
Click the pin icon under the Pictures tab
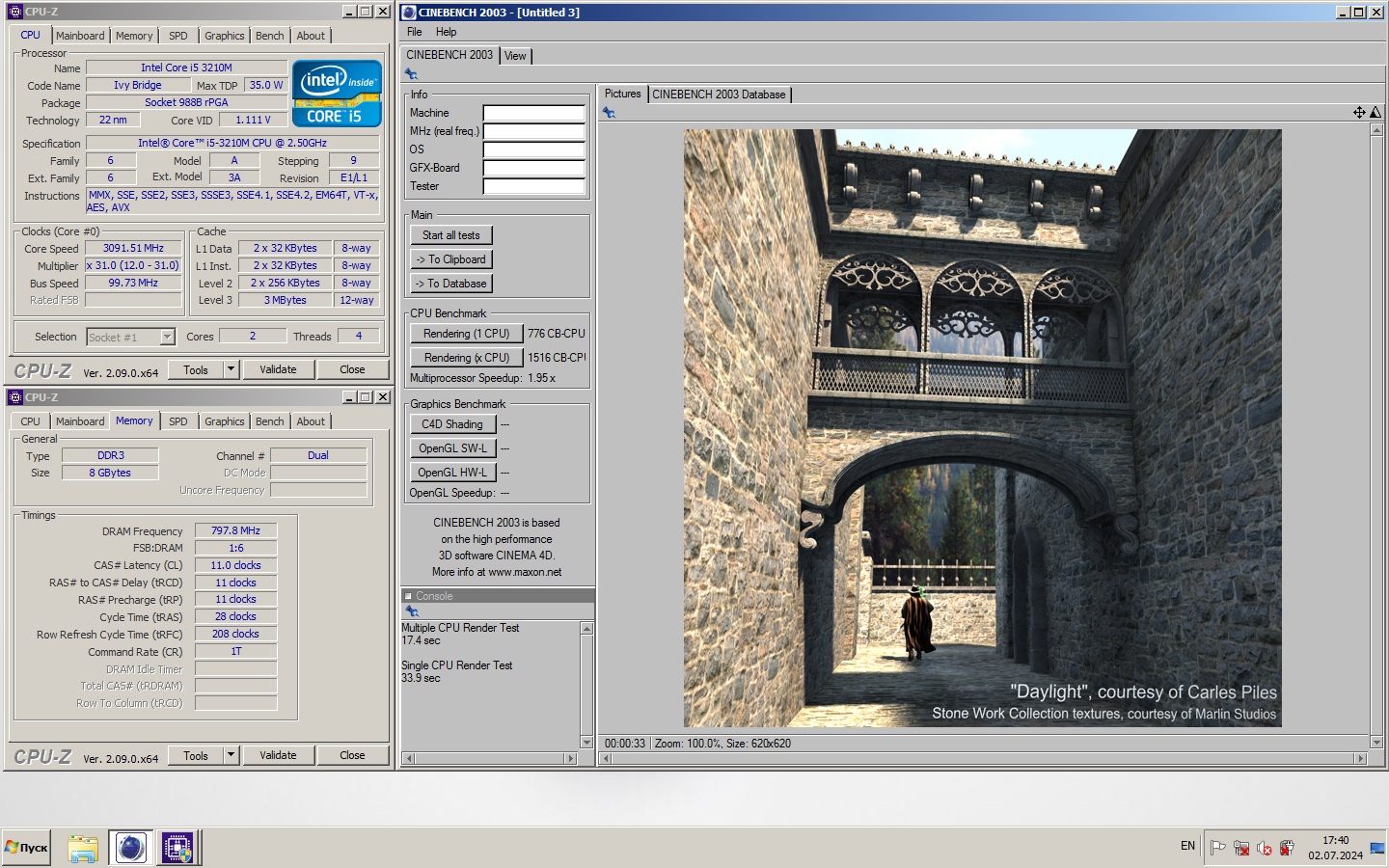609,113
